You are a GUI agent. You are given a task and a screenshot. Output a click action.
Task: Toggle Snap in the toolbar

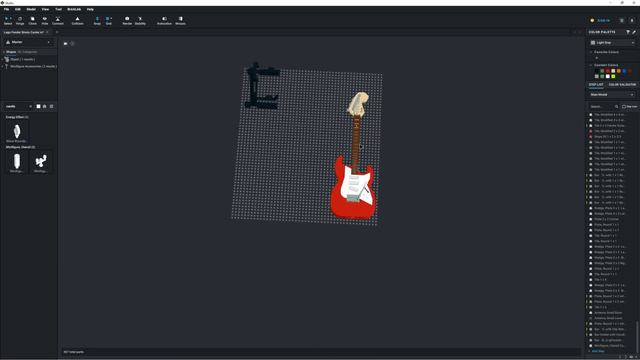pos(97,21)
